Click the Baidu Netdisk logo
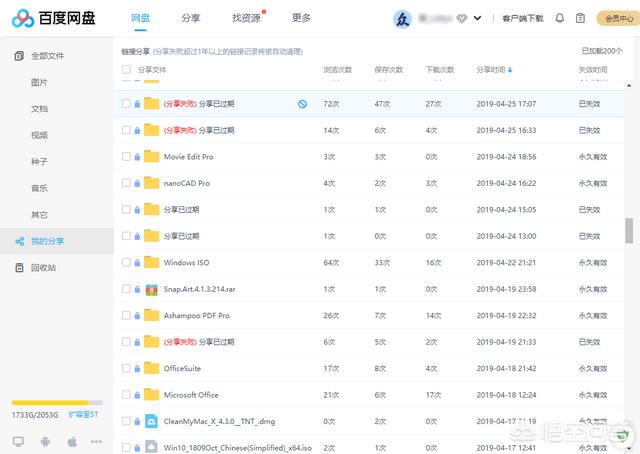Viewport: 640px width, 454px height. (x=53, y=18)
